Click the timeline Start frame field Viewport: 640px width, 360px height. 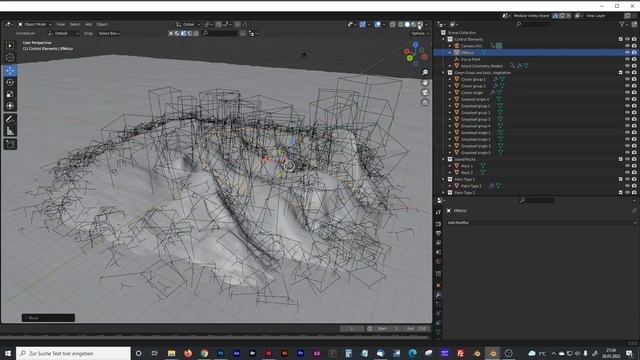(388, 329)
